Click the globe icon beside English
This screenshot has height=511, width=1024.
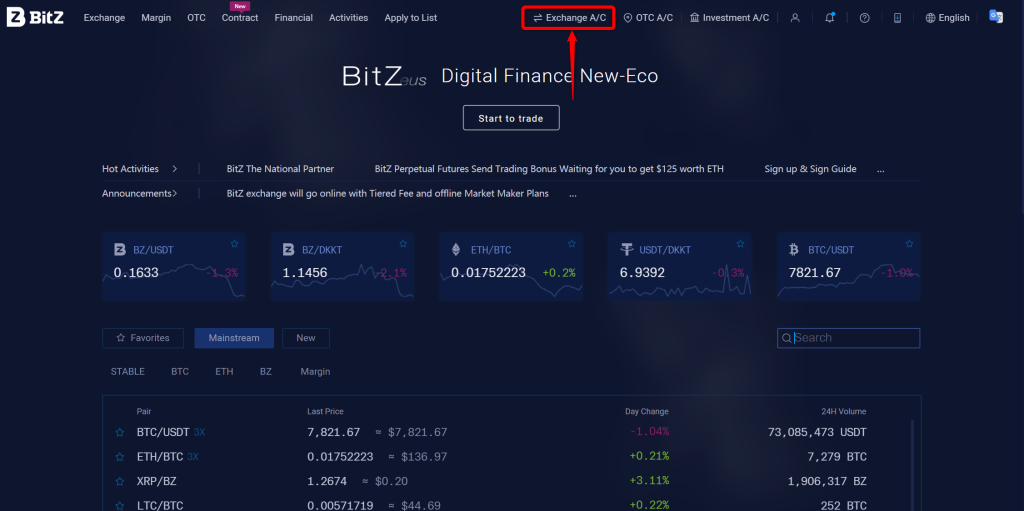click(x=931, y=18)
